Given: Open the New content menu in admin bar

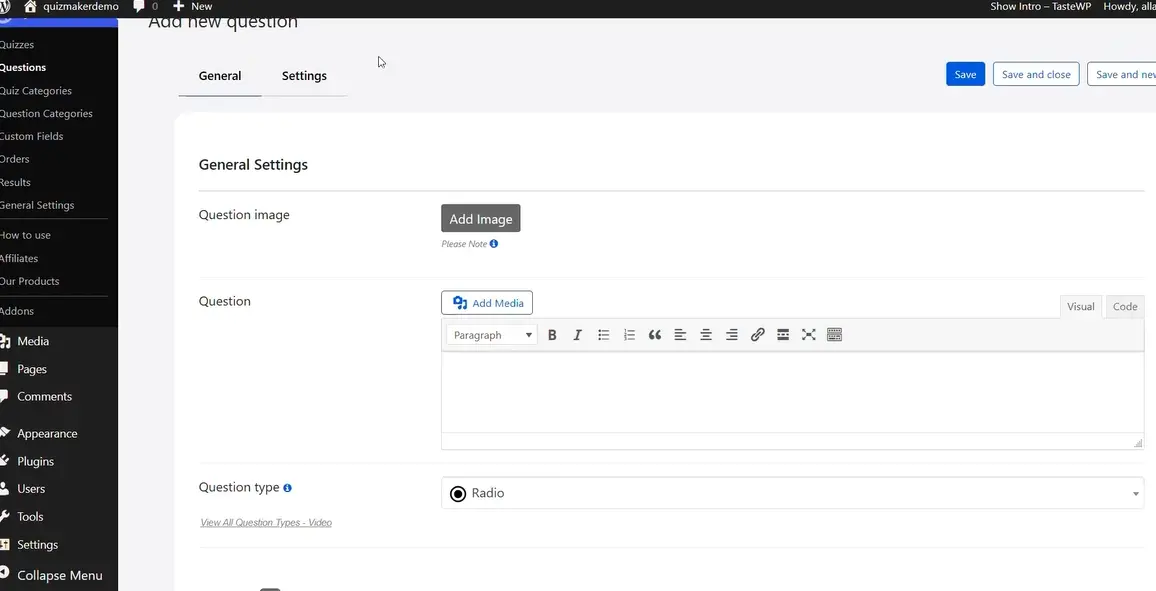Looking at the screenshot, I should 193,7.
